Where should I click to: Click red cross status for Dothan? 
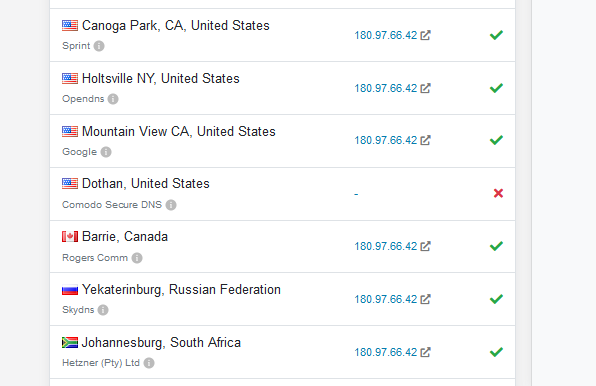[x=498, y=193]
